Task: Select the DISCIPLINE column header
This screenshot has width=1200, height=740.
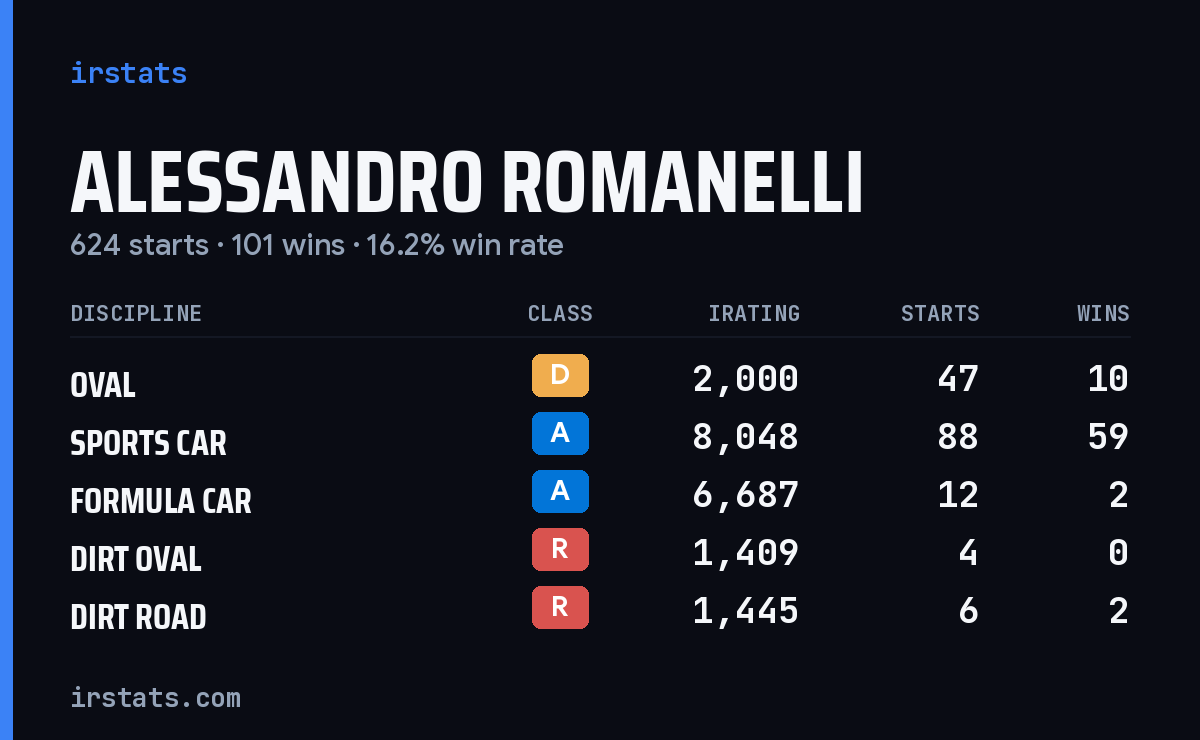Action: 136,313
